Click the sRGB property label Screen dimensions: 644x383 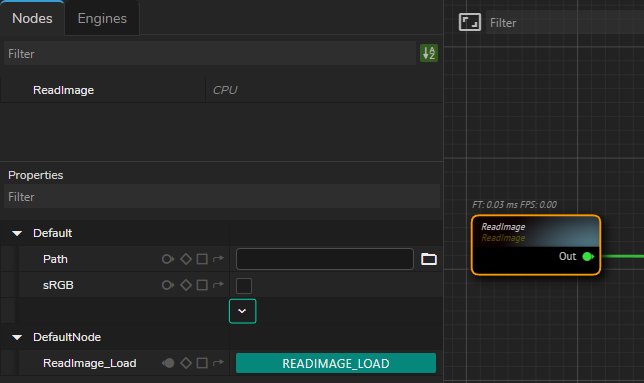[x=58, y=285]
